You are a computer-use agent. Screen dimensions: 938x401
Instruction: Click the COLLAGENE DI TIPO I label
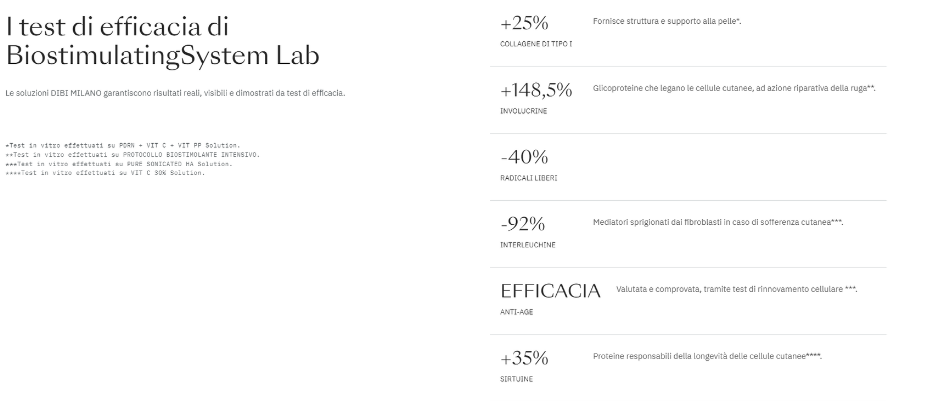536,44
